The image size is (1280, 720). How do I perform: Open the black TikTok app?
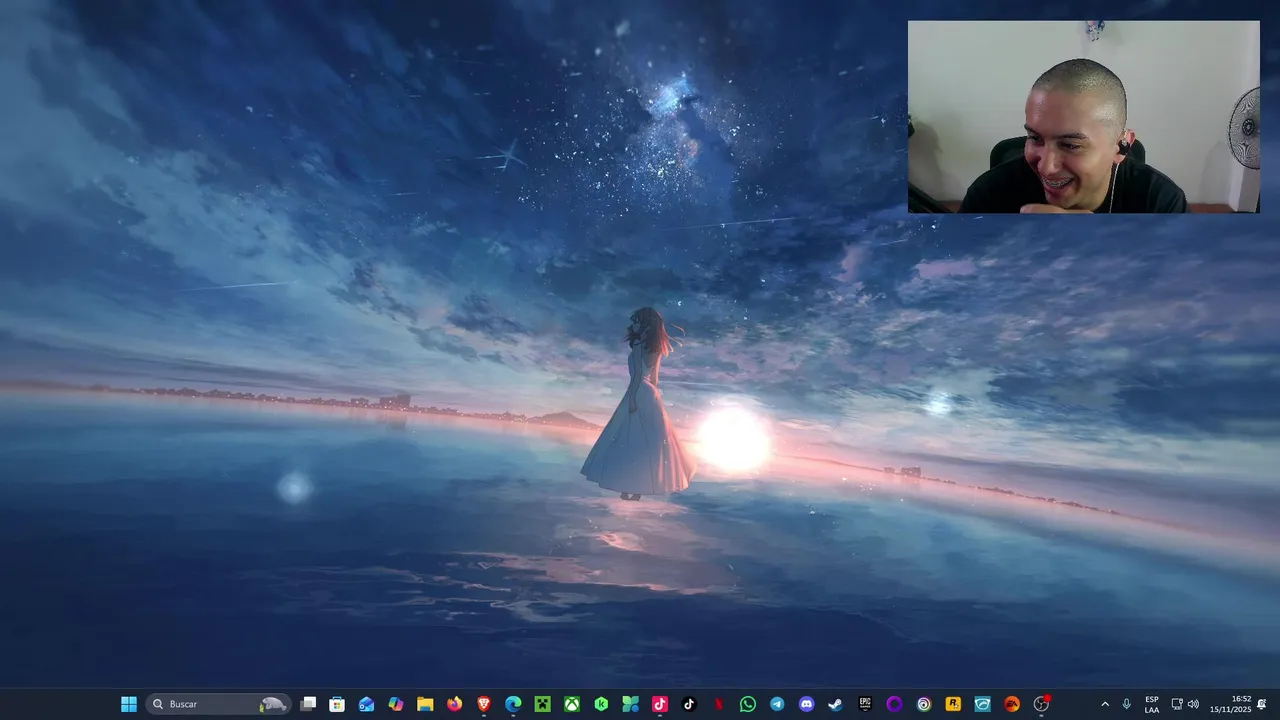coord(689,704)
